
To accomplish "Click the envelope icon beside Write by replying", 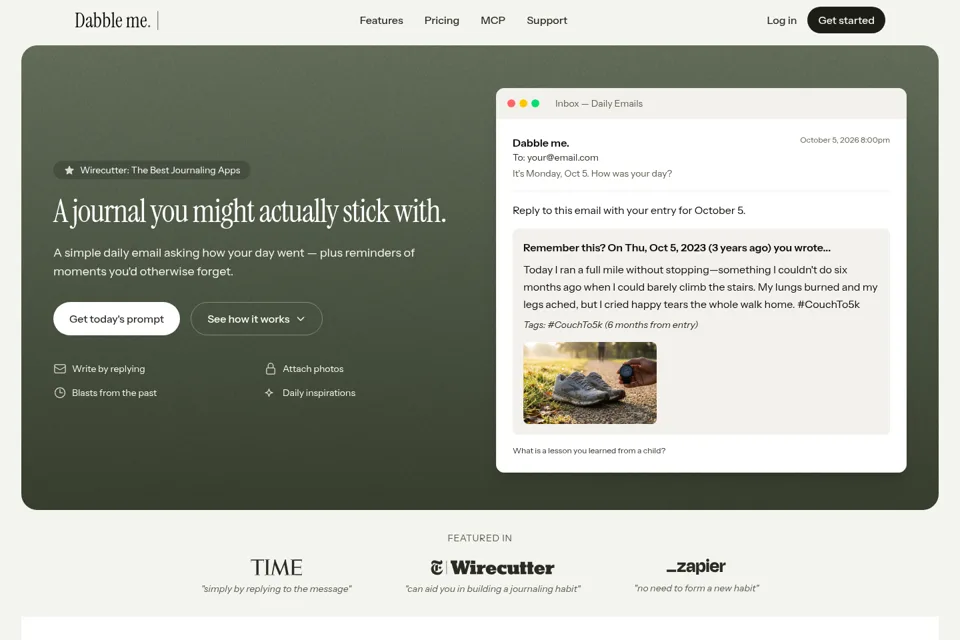I will pyautogui.click(x=60, y=369).
